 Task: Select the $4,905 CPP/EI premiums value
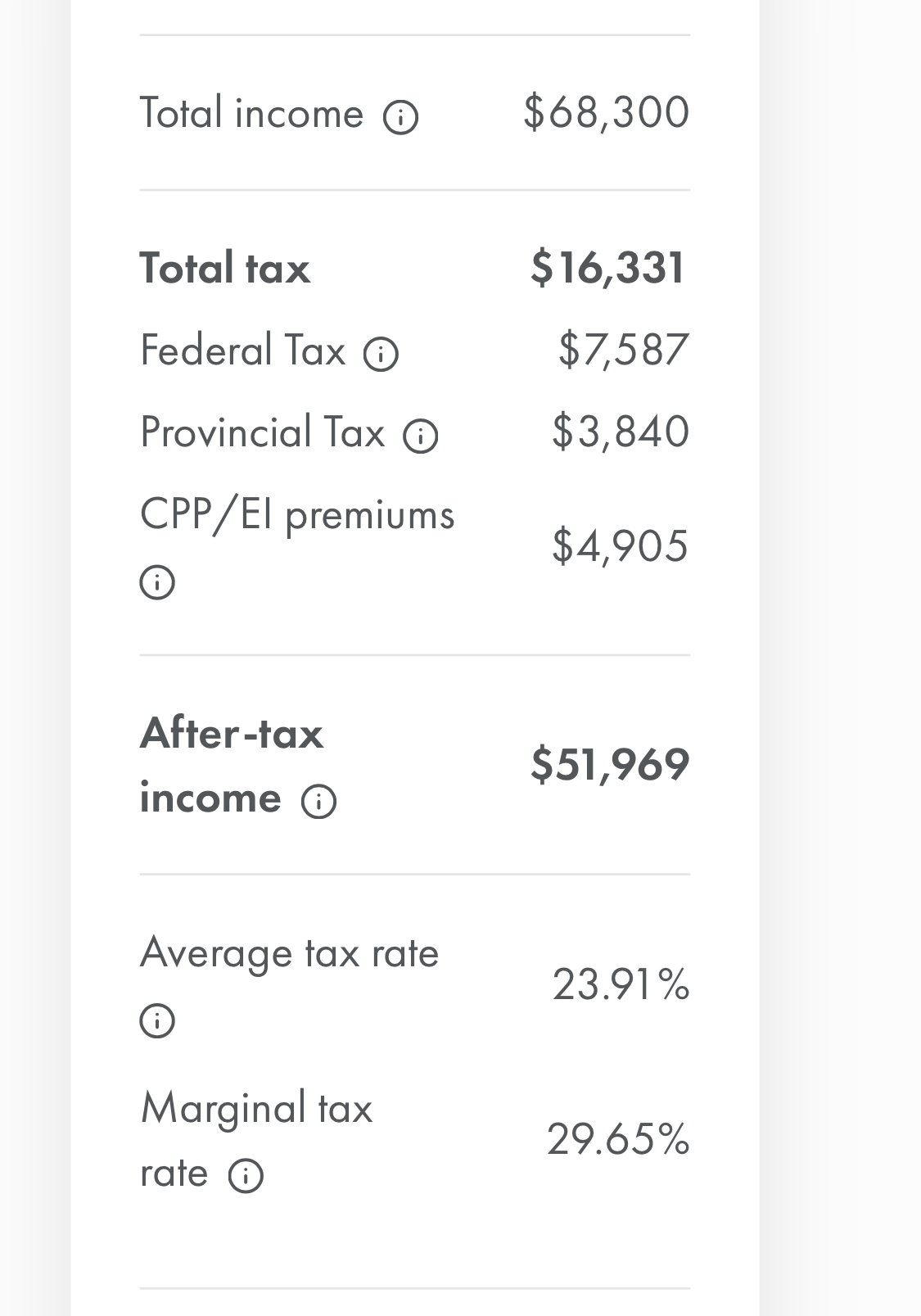point(620,546)
